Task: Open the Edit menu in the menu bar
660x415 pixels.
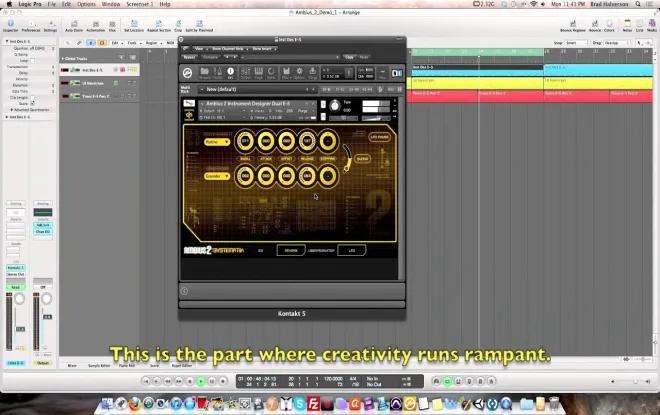Action: click(66, 4)
